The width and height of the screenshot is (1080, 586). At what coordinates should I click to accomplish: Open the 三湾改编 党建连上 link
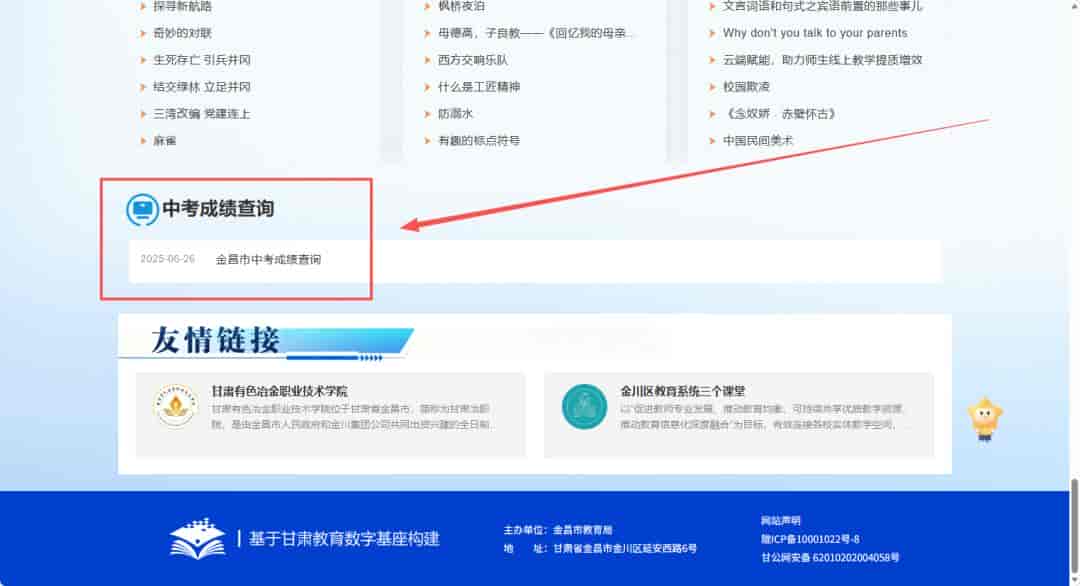(x=202, y=114)
